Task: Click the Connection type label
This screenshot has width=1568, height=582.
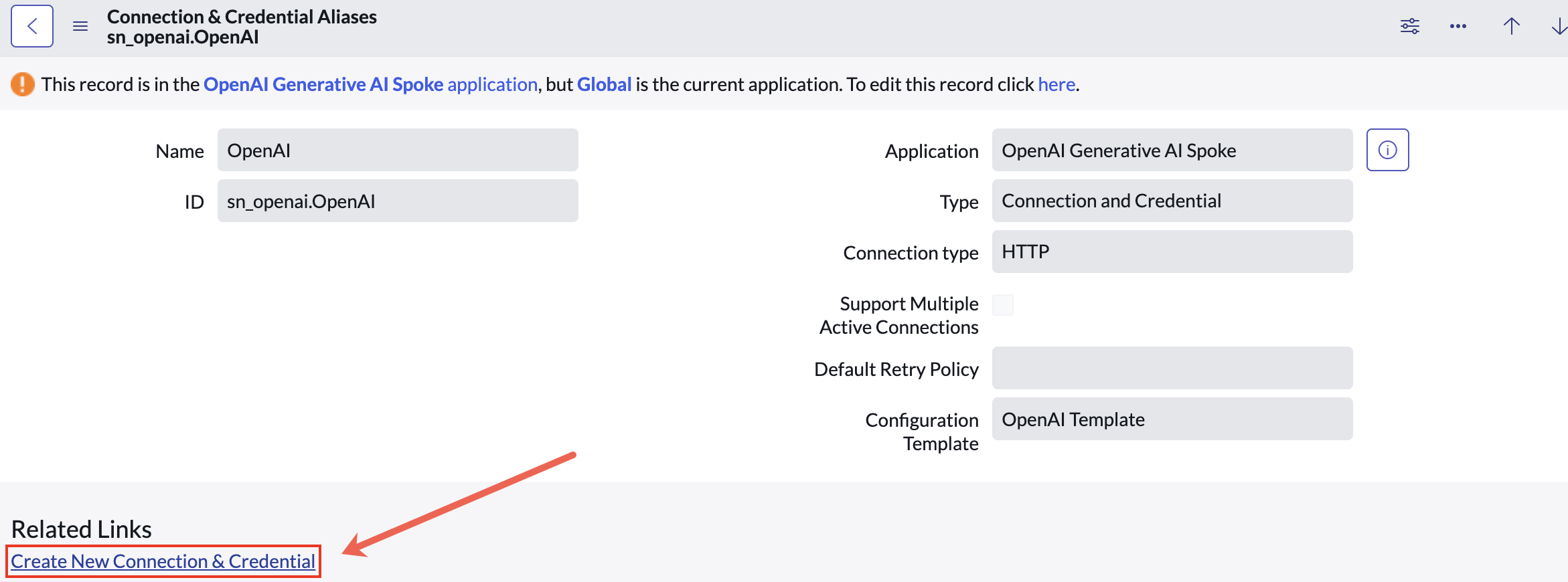Action: (911, 253)
